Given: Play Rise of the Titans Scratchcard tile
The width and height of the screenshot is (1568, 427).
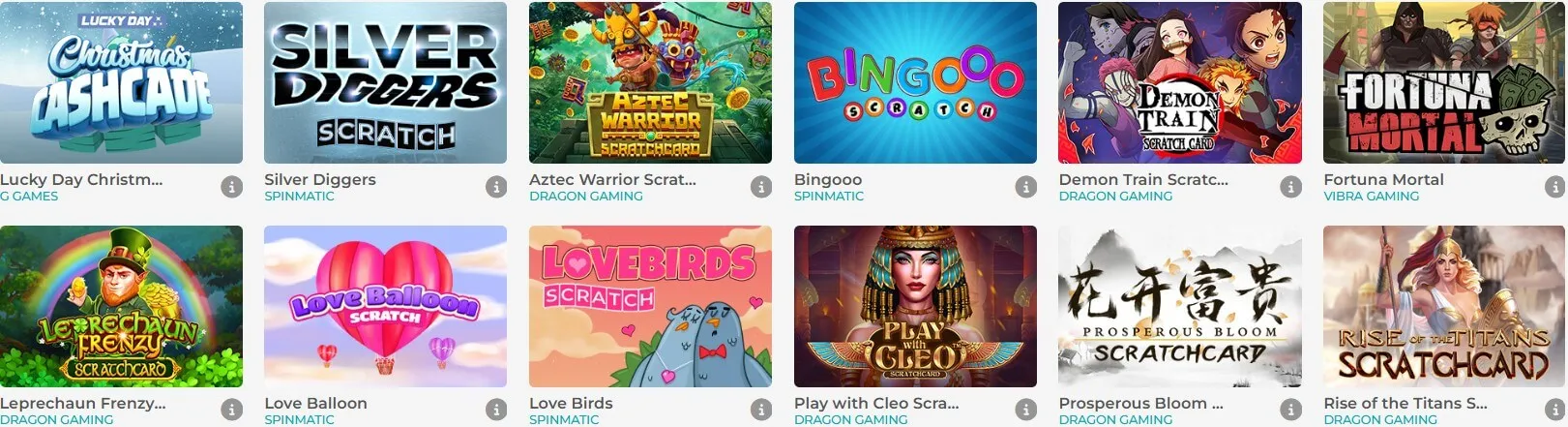Looking at the screenshot, I should click(x=1444, y=306).
